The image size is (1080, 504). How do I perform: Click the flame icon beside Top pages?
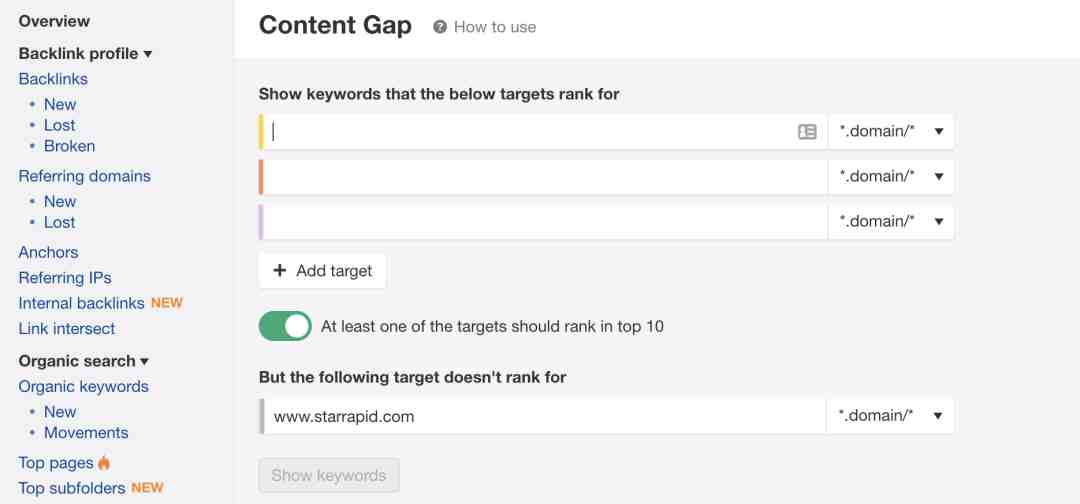tap(104, 462)
